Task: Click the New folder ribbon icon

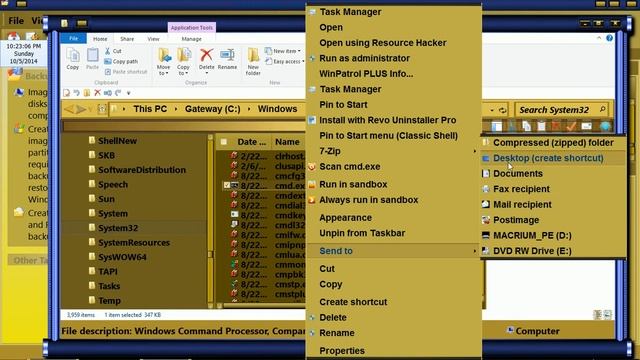Action: 253,55
